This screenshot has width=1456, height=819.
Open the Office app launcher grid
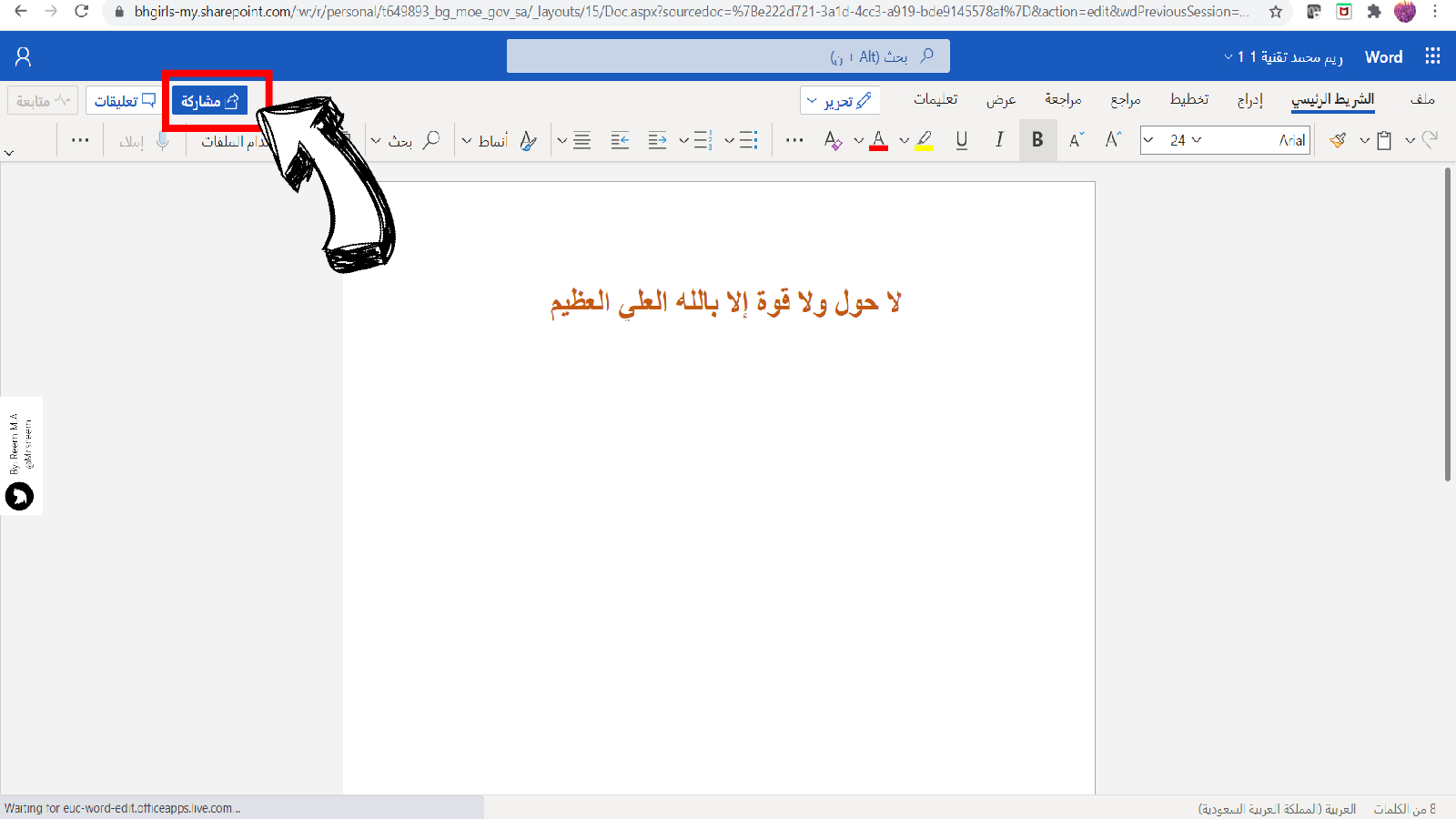click(x=1432, y=56)
